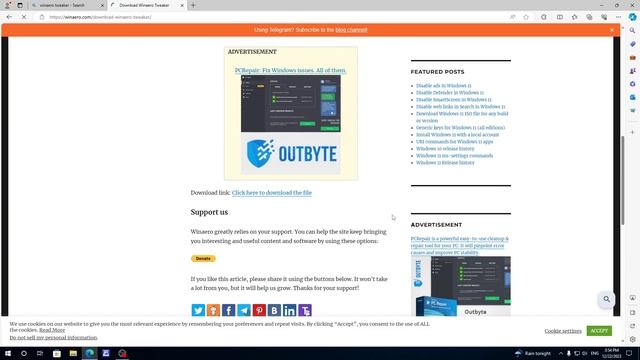Screen dimensions: 640x360
Task: Share via the orange Odnoklassniki icon
Action: coord(213,310)
